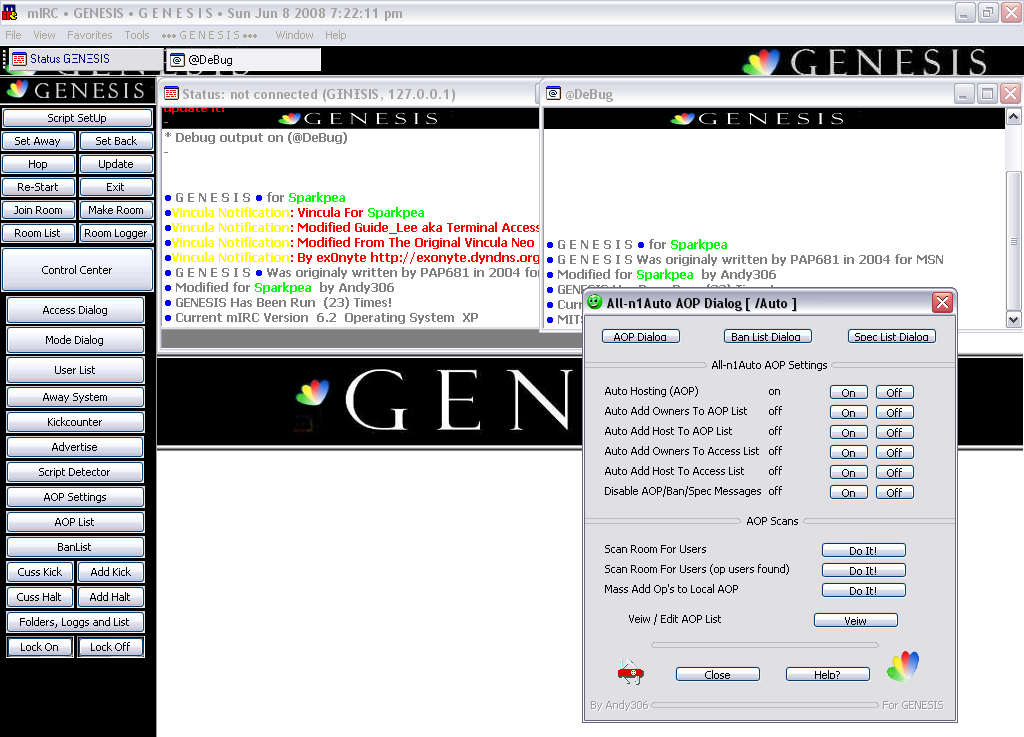Viewport: 1024px width, 737px height.
Task: Open the Window menu
Action: 294,35
